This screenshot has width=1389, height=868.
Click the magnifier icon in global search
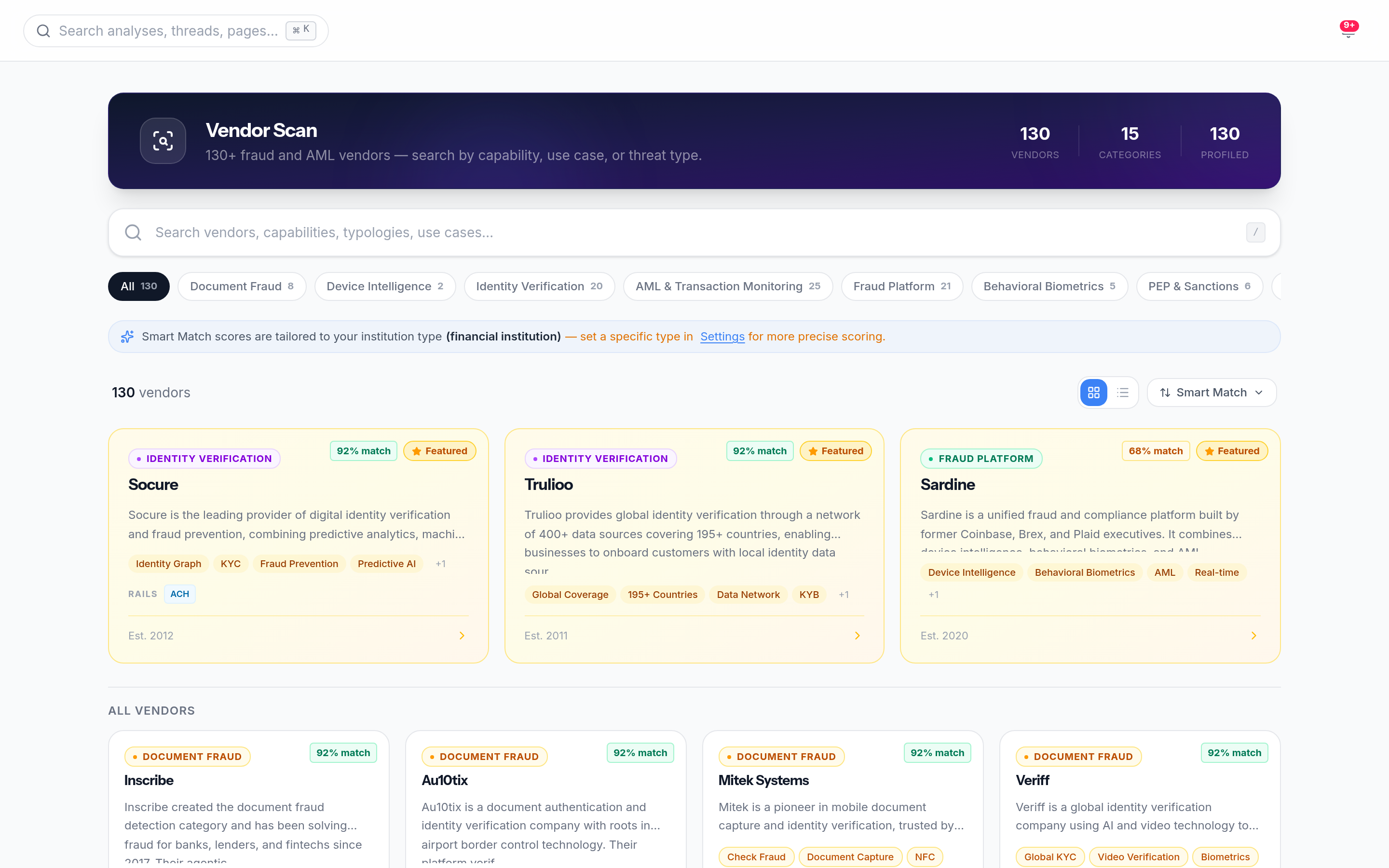tap(43, 31)
